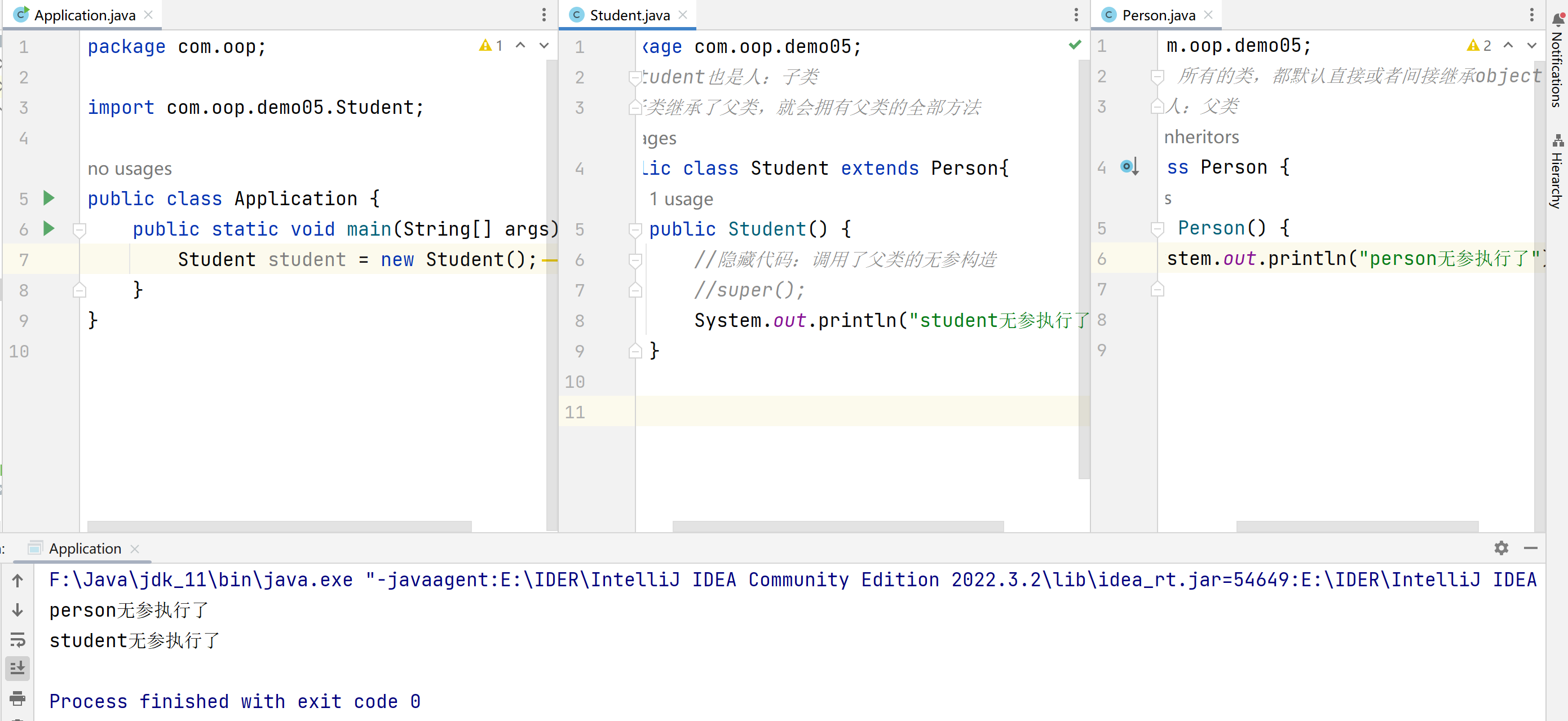Collapse the Person constructor fold marker

tap(1157, 229)
